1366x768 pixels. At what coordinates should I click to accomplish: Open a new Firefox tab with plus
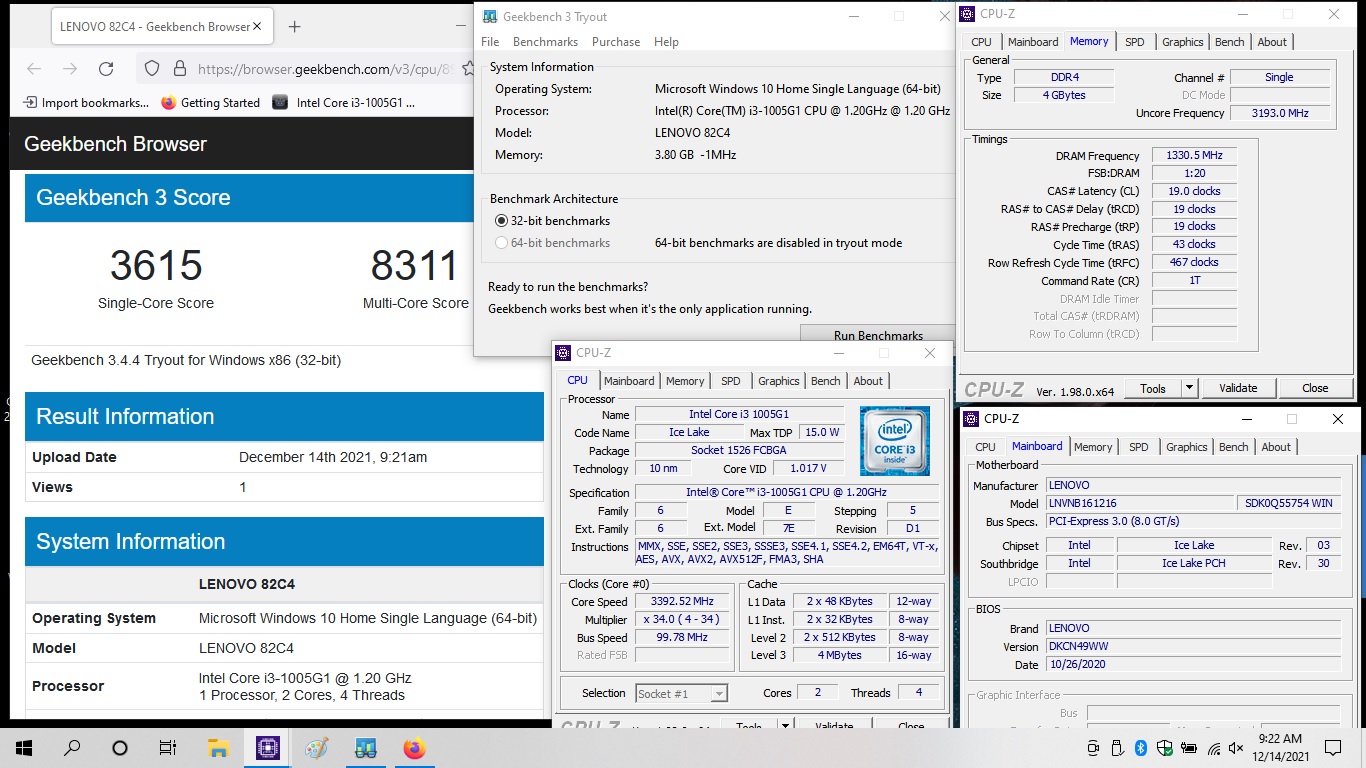(294, 27)
